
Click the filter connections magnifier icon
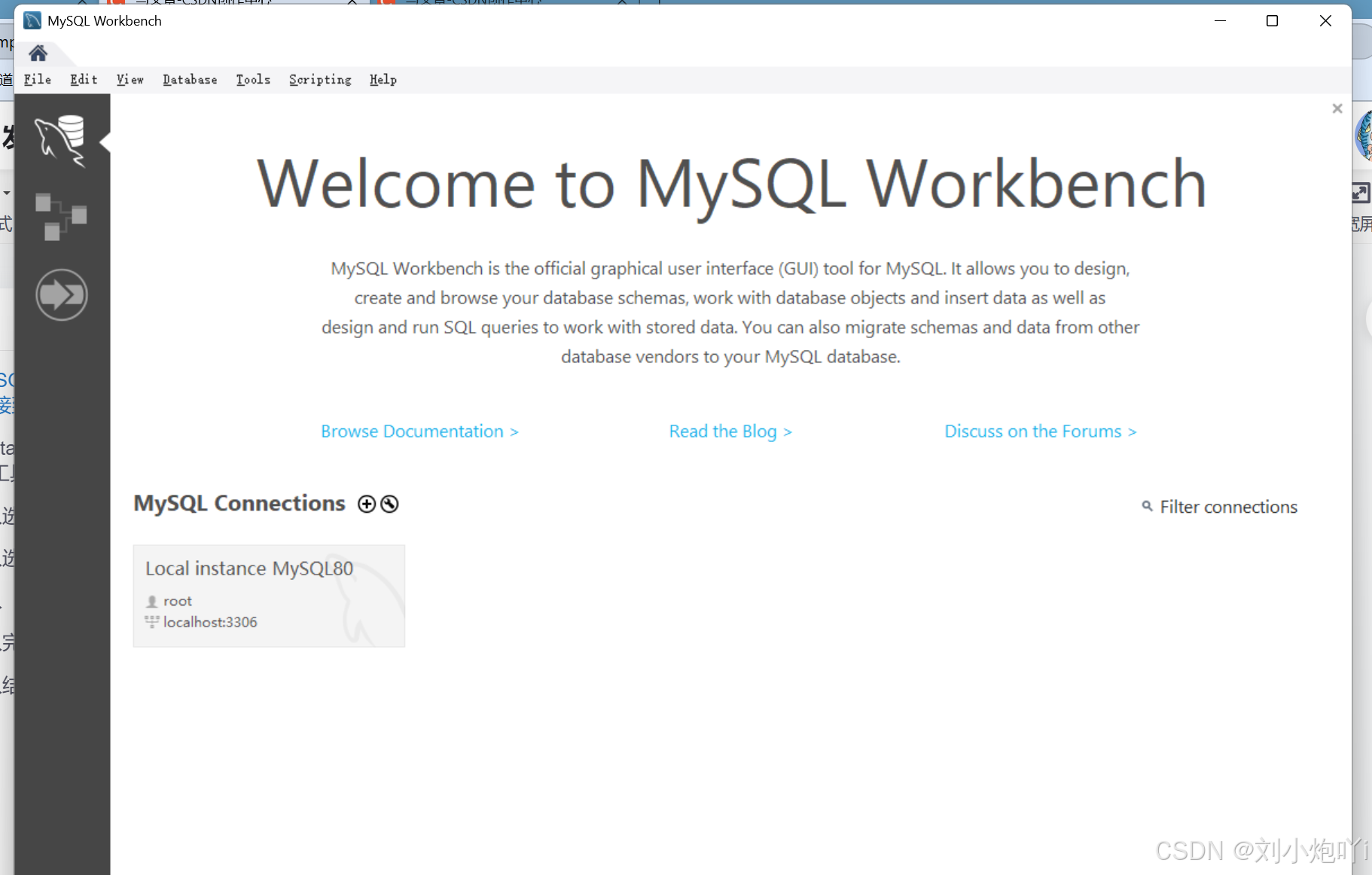click(x=1147, y=506)
